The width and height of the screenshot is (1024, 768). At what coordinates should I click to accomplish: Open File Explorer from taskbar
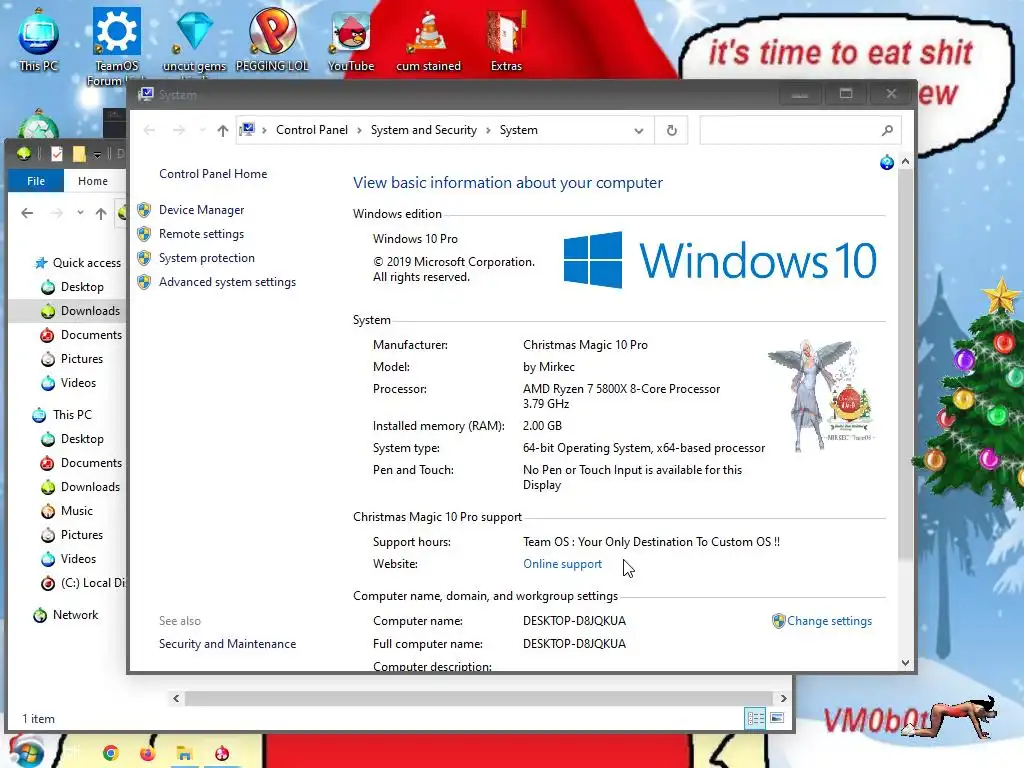(185, 754)
